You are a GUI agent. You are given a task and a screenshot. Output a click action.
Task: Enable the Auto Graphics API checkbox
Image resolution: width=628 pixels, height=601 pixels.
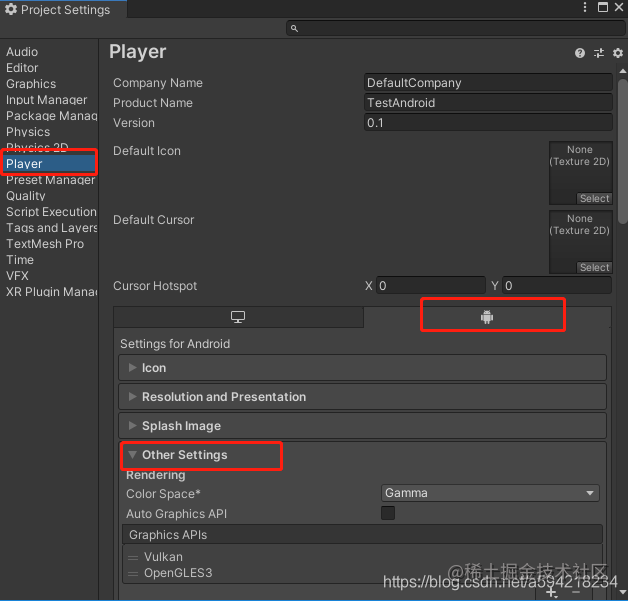point(388,513)
